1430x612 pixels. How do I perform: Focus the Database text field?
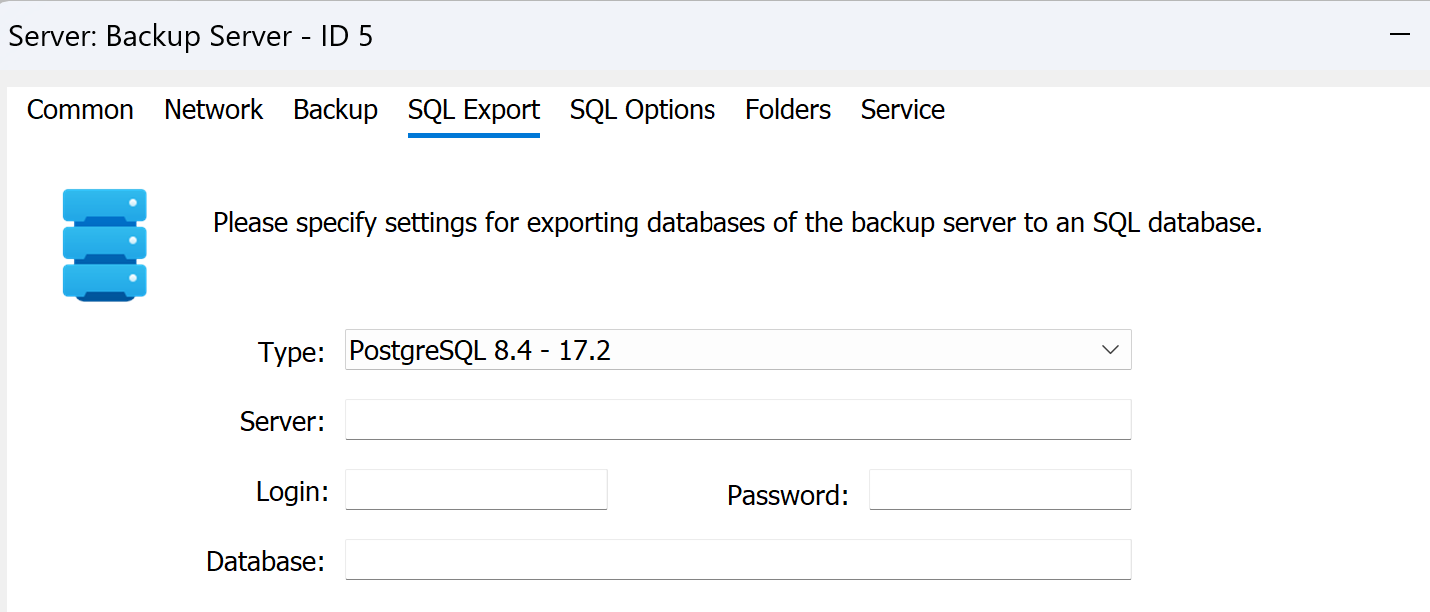737,560
